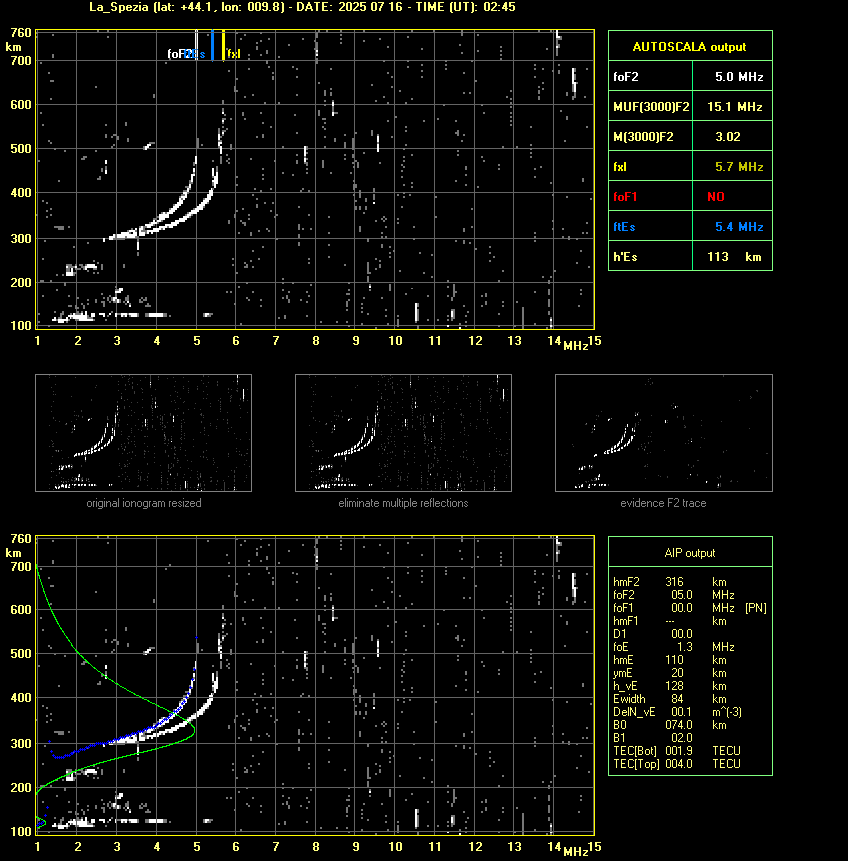
Task: Click the 'evidence F2 trace' thumbnail
Action: (x=663, y=433)
